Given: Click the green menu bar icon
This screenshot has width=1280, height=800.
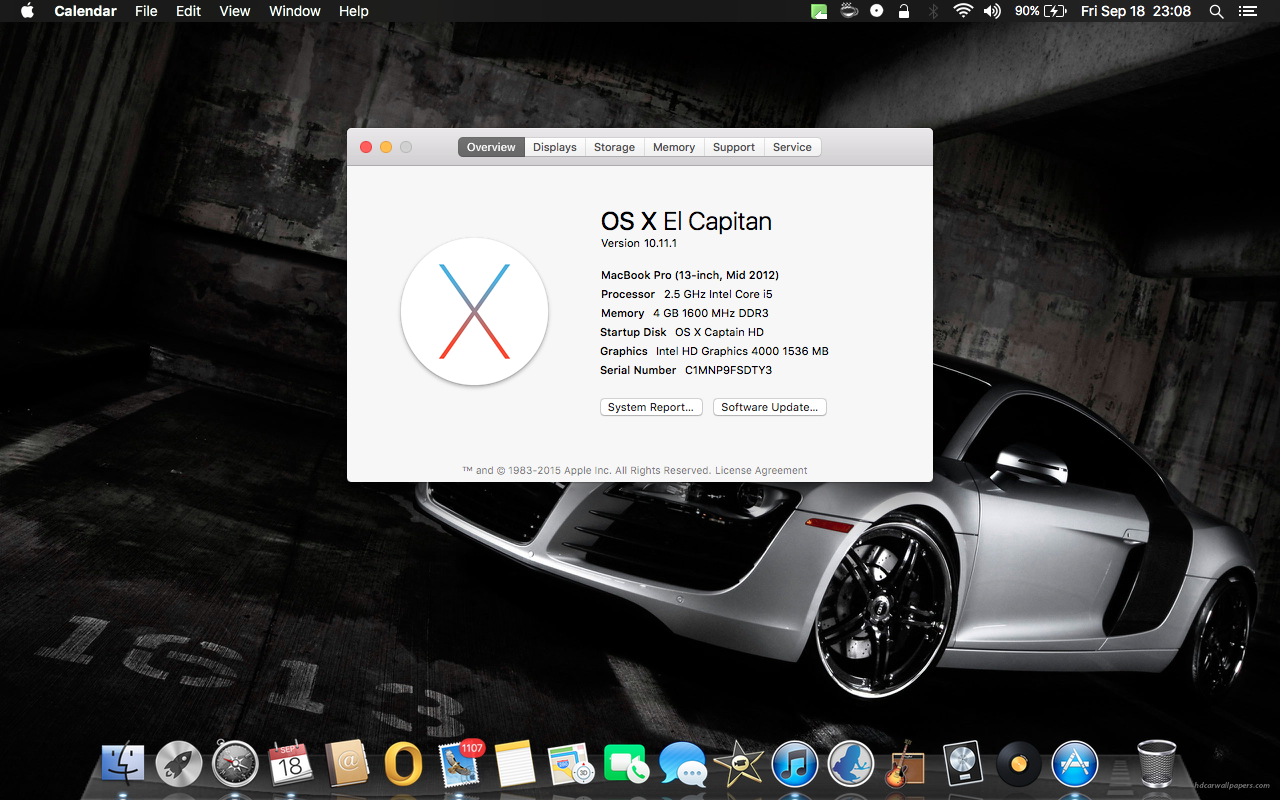Looking at the screenshot, I should pyautogui.click(x=819, y=12).
